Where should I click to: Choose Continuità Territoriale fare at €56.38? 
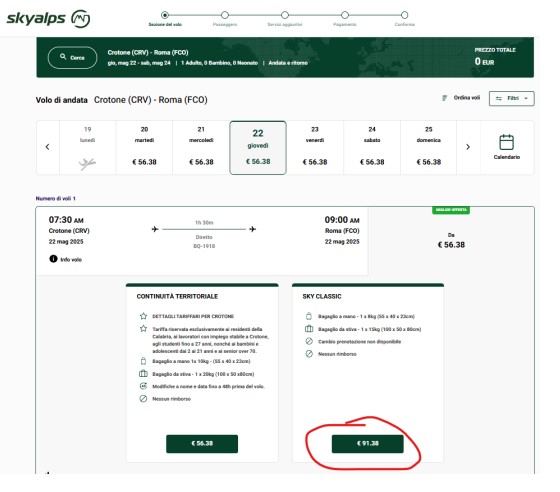click(202, 444)
